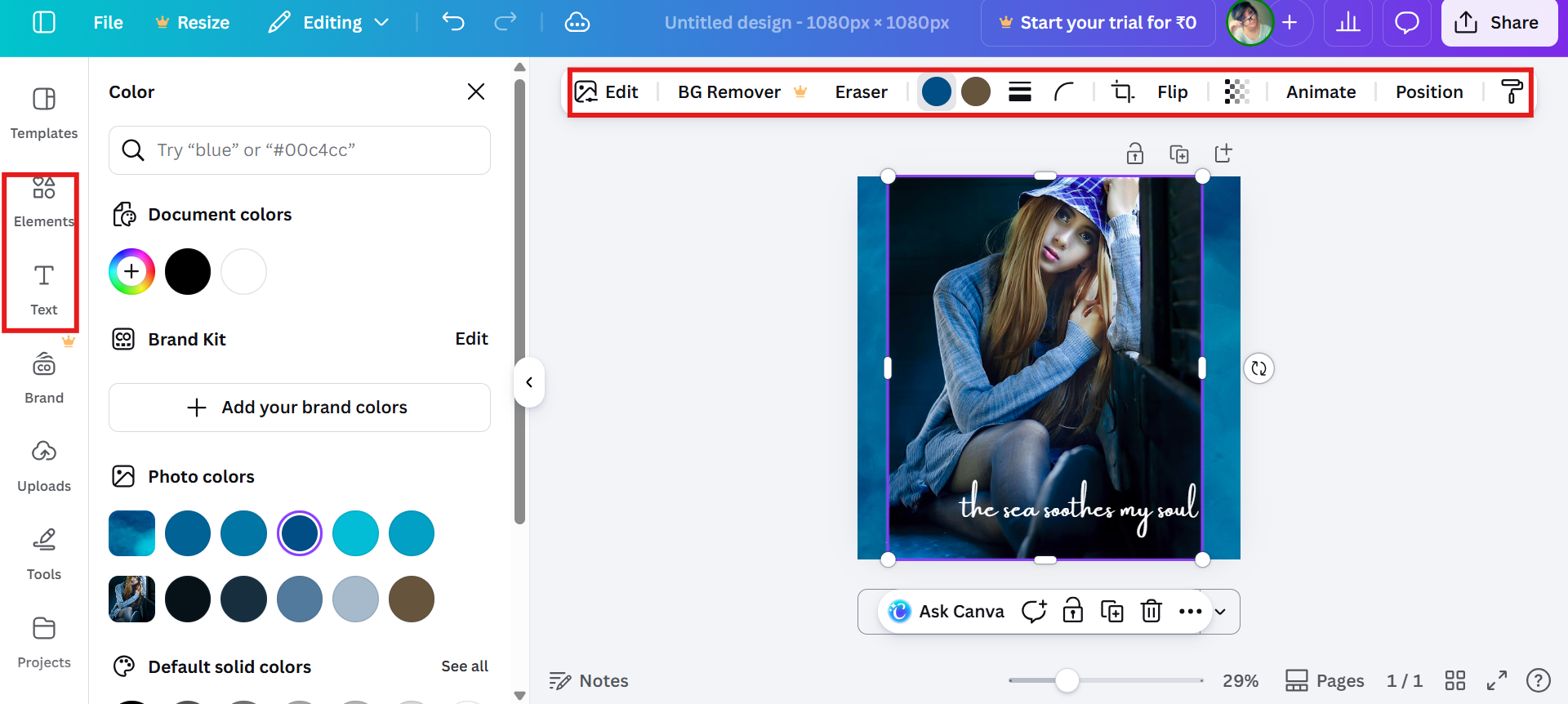Click the Animate button
Screen dimensions: 1568x704
click(x=1321, y=92)
